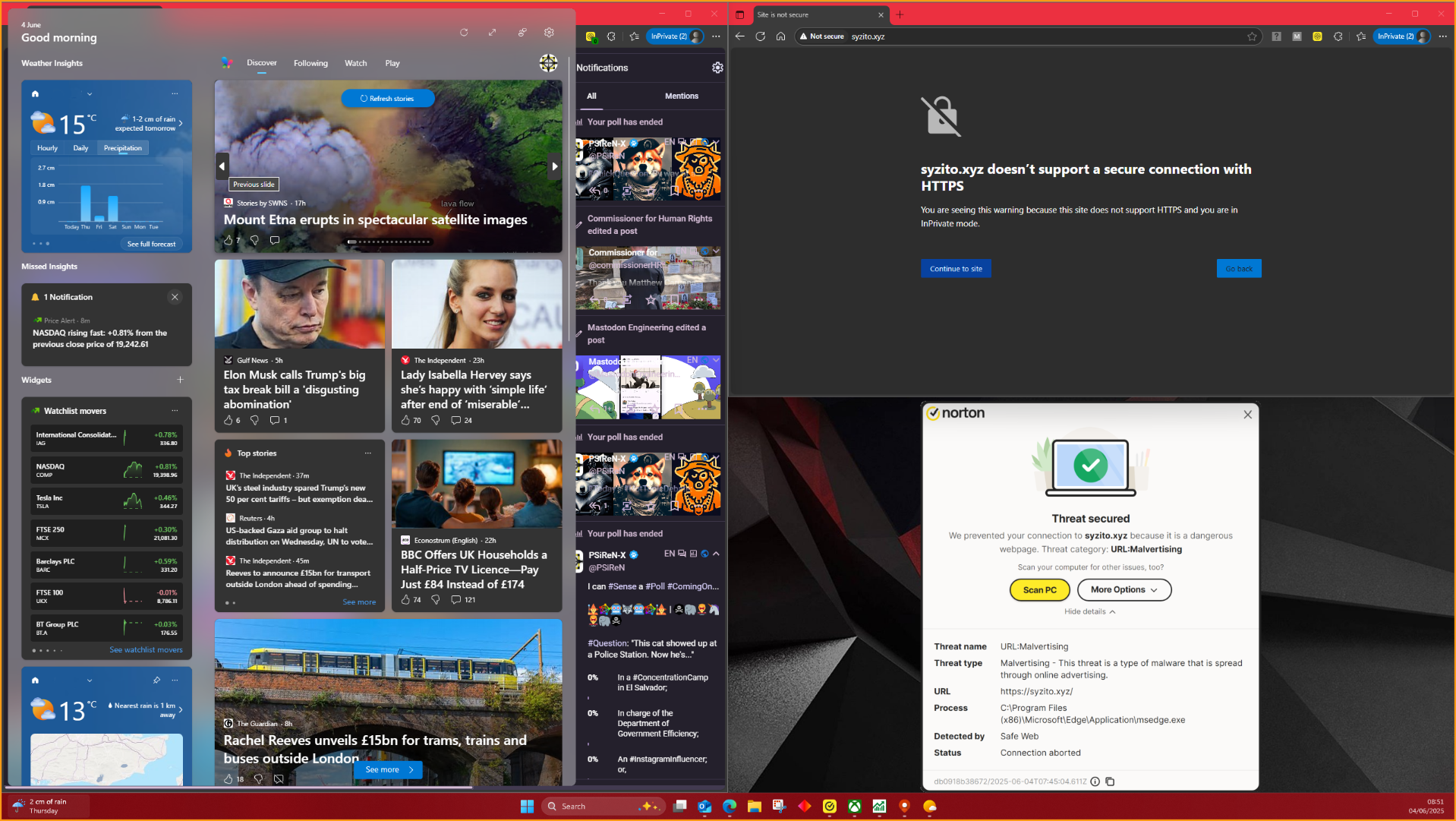The width and height of the screenshot is (1456, 821).
Task: Select All notifications tab
Action: [x=591, y=96]
